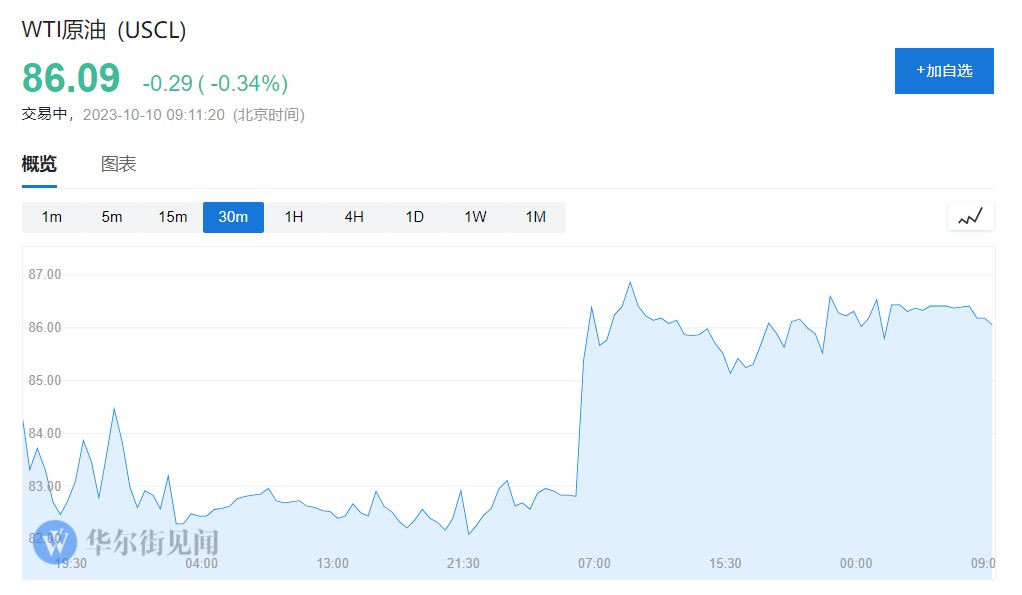1022x595 pixels.
Task: Switch chart to 4H interval
Action: [x=354, y=217]
